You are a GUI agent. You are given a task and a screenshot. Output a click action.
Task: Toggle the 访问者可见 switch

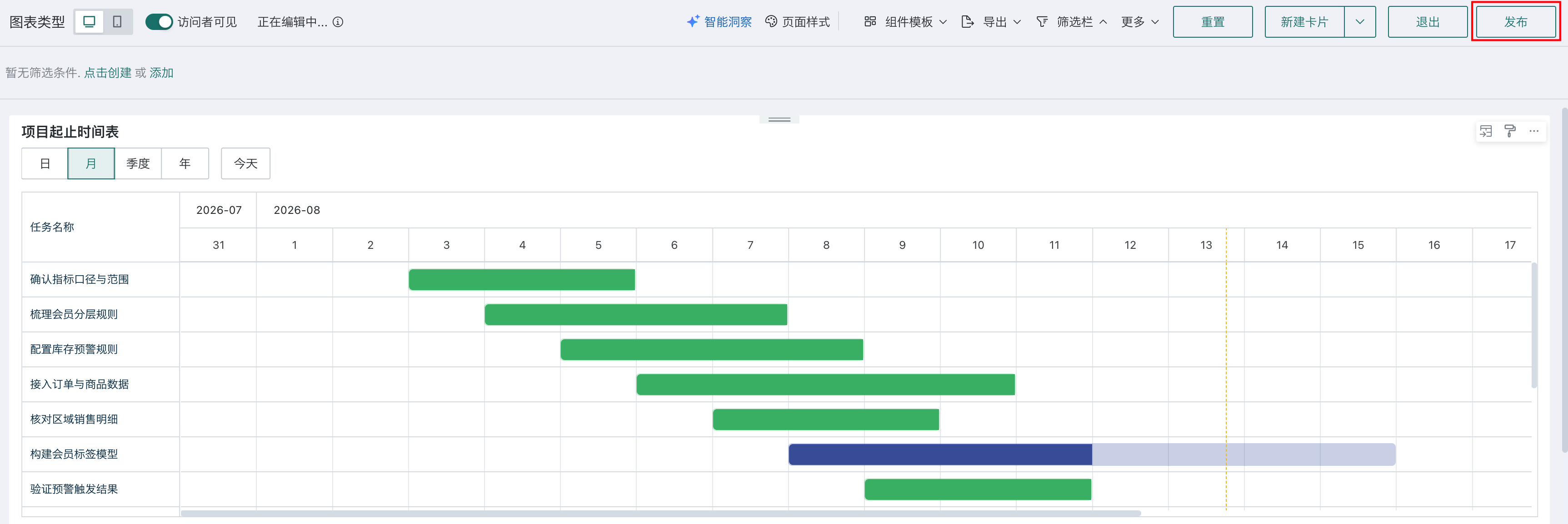[x=159, y=22]
